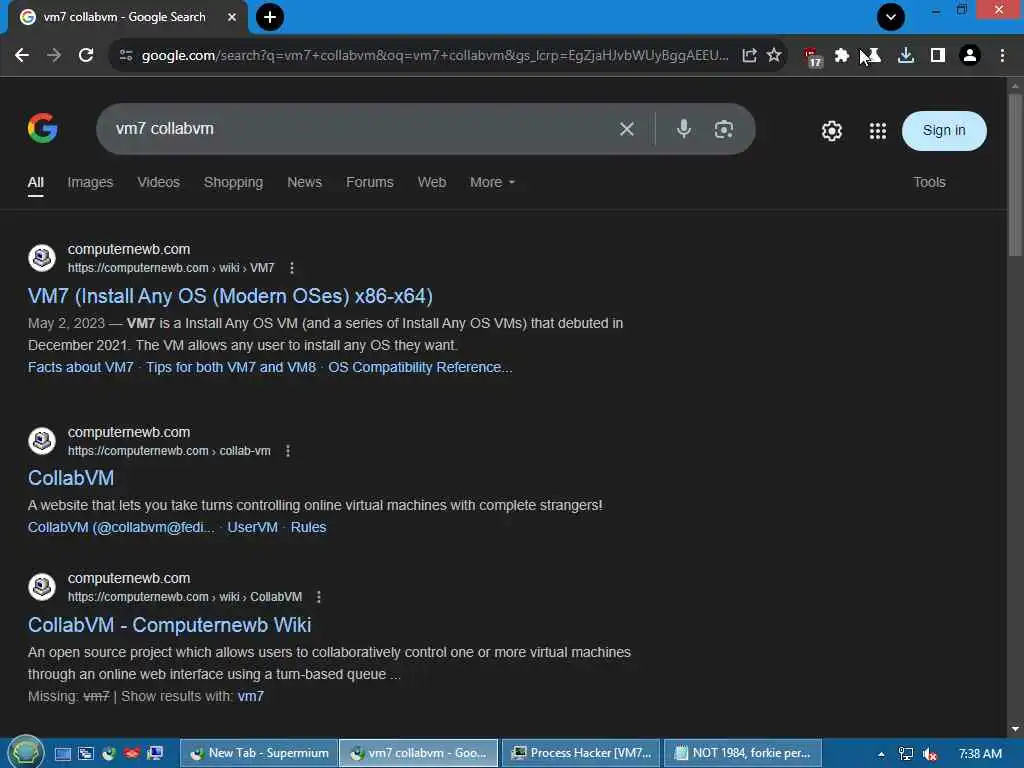Image resolution: width=1024 pixels, height=768 pixels.
Task: Show results that must include vm7
Action: coord(251,696)
